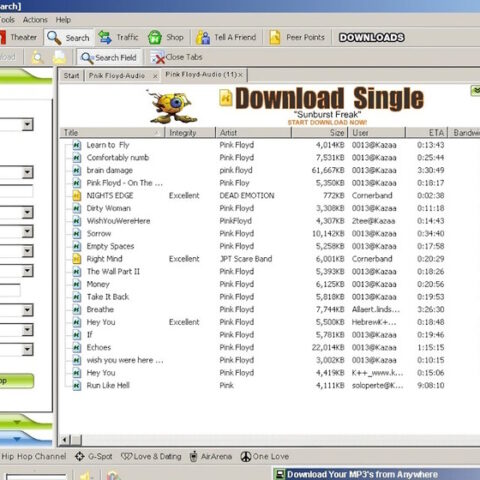480x480 pixels.
Task: Open the Hip Hop Channel link
Action: tap(34, 456)
